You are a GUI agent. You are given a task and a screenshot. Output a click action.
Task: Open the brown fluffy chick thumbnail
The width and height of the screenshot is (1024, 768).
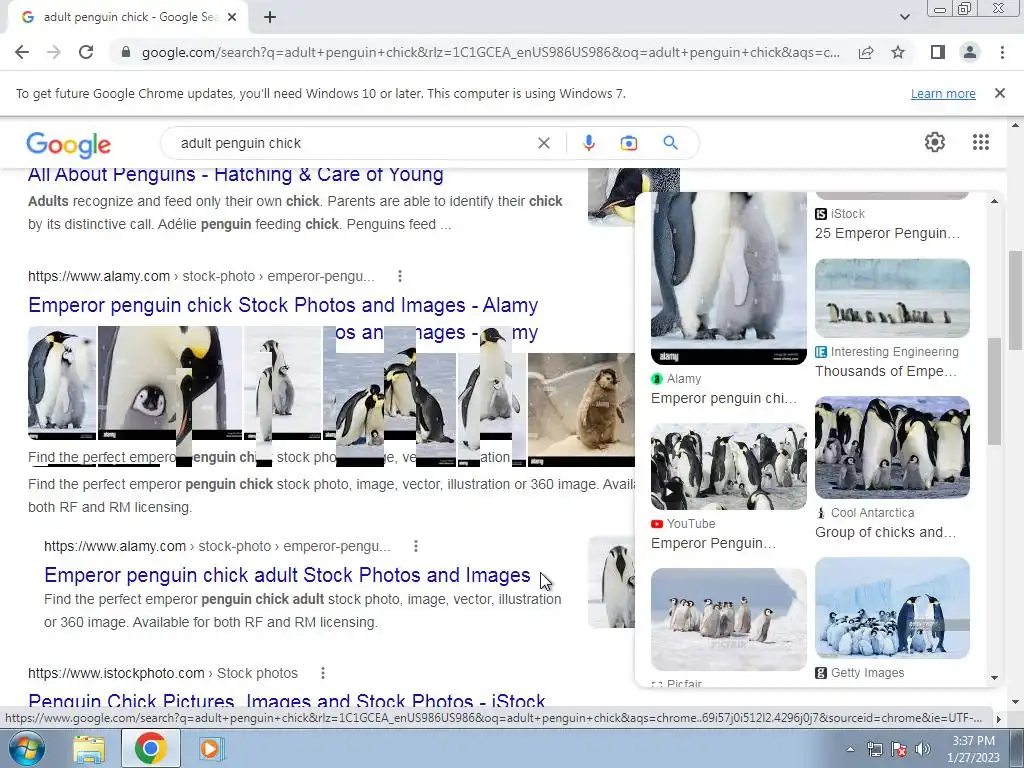point(581,409)
